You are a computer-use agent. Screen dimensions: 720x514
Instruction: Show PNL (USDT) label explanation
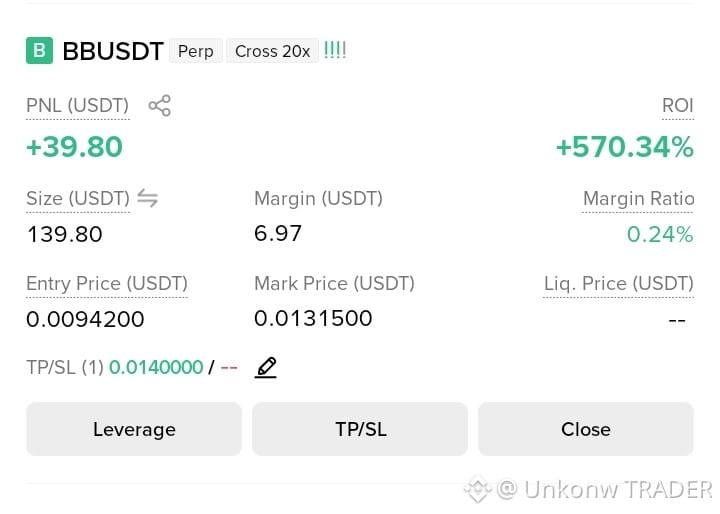pos(78,106)
